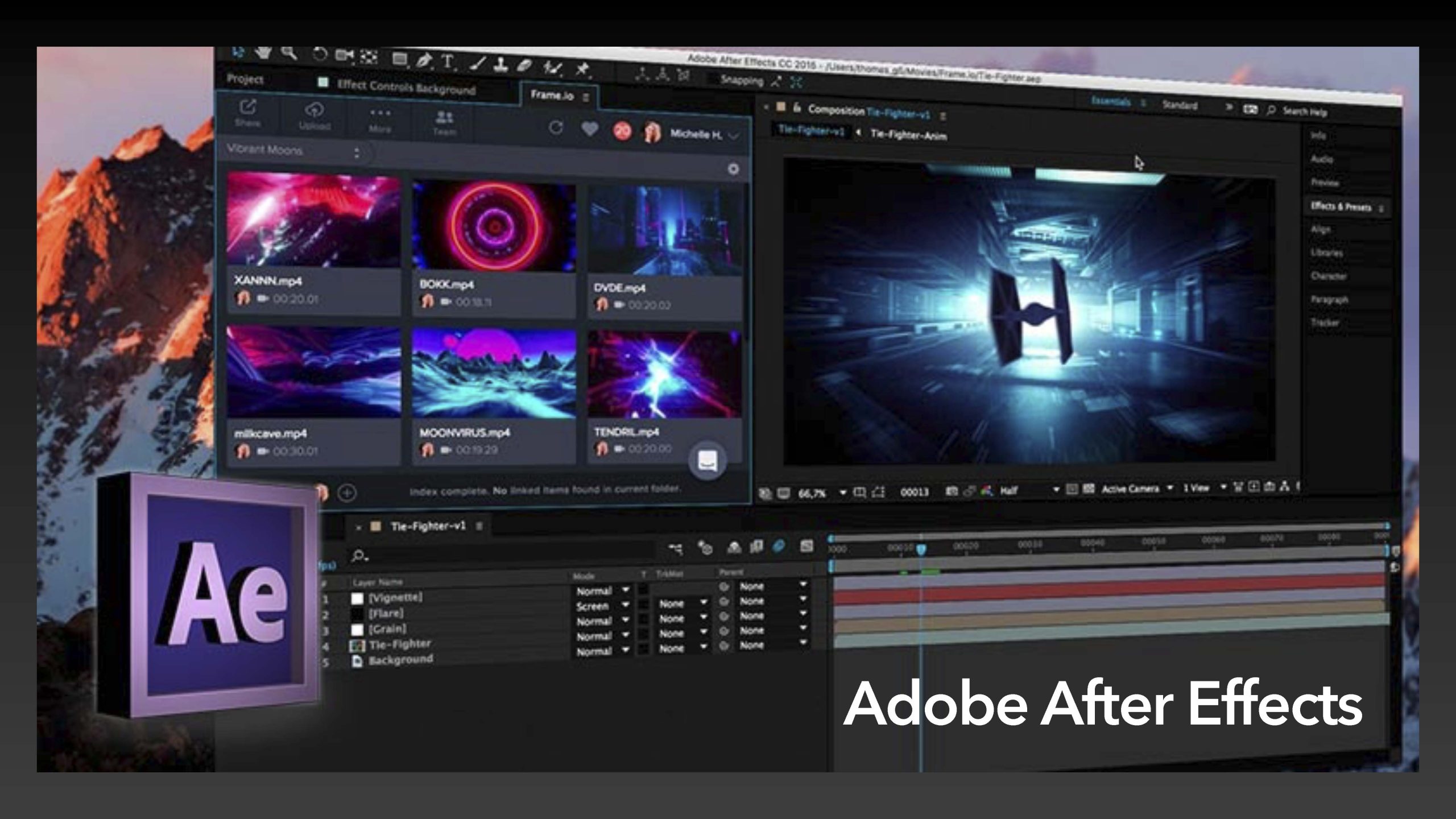Image resolution: width=1456 pixels, height=819 pixels.
Task: Switch to the Essentials workspace
Action: point(1110,101)
